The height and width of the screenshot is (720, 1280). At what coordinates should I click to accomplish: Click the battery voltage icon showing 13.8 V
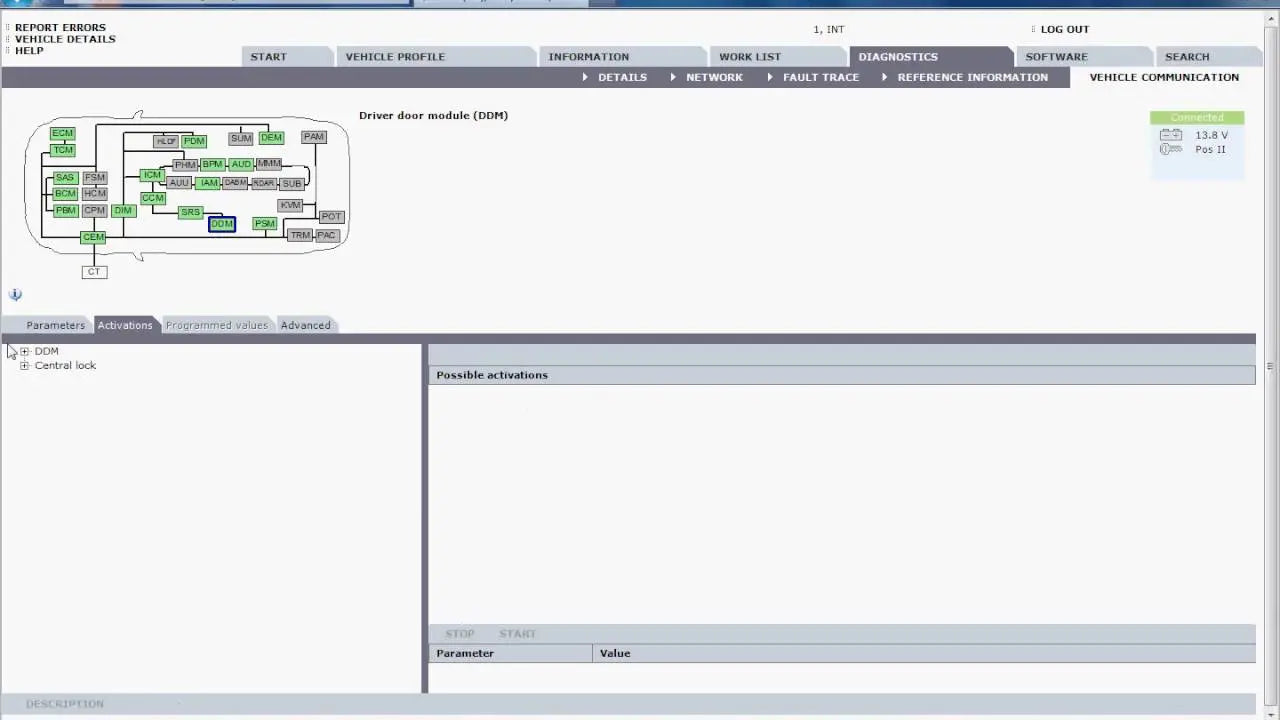[1170, 134]
